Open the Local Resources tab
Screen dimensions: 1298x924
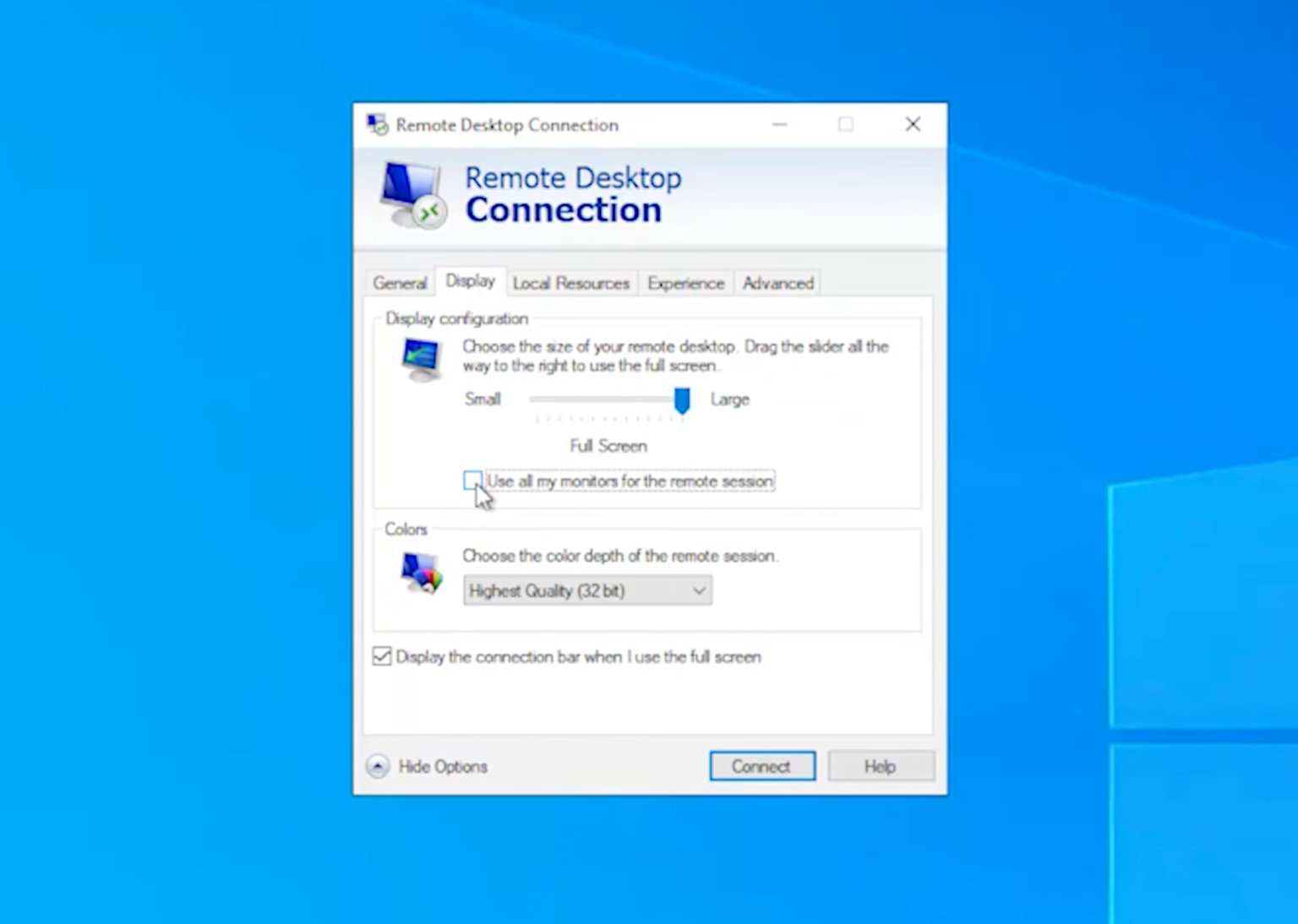[570, 283]
